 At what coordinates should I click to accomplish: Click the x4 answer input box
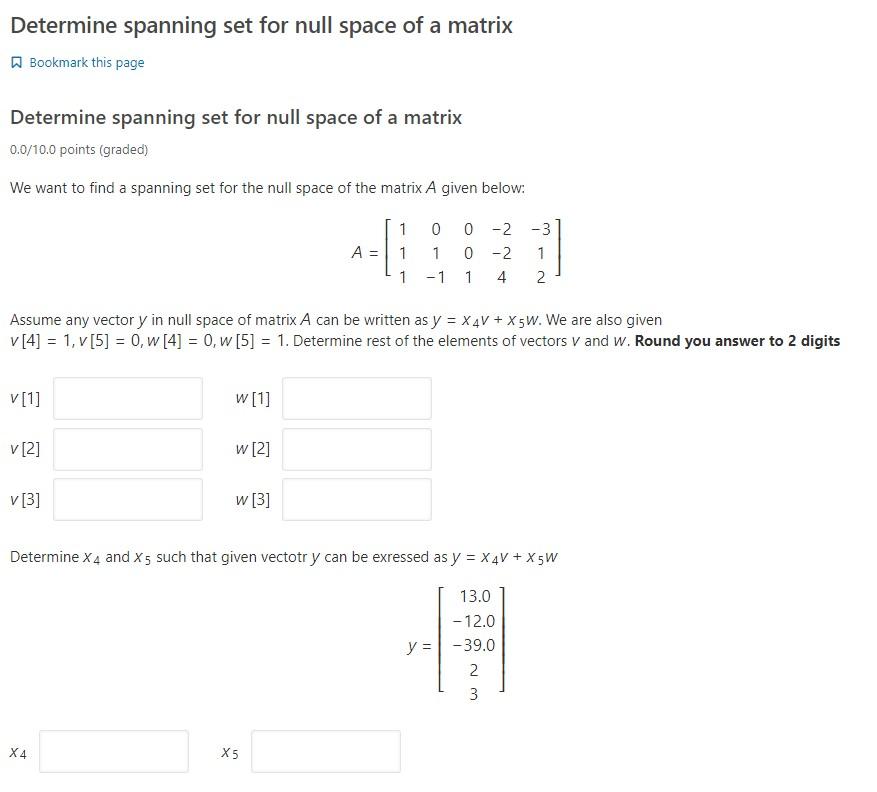[113, 751]
